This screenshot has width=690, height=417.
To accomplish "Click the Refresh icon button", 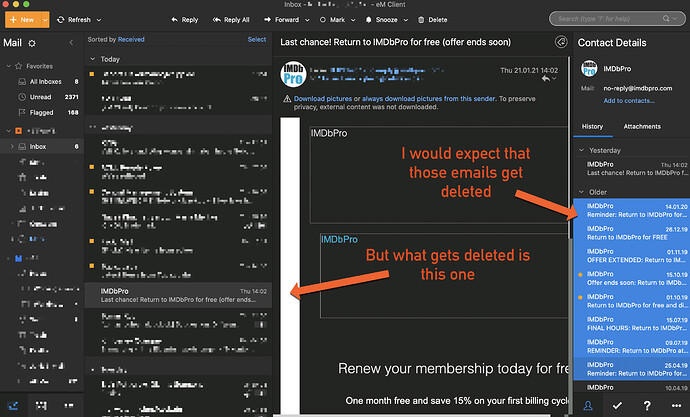I will (61, 20).
